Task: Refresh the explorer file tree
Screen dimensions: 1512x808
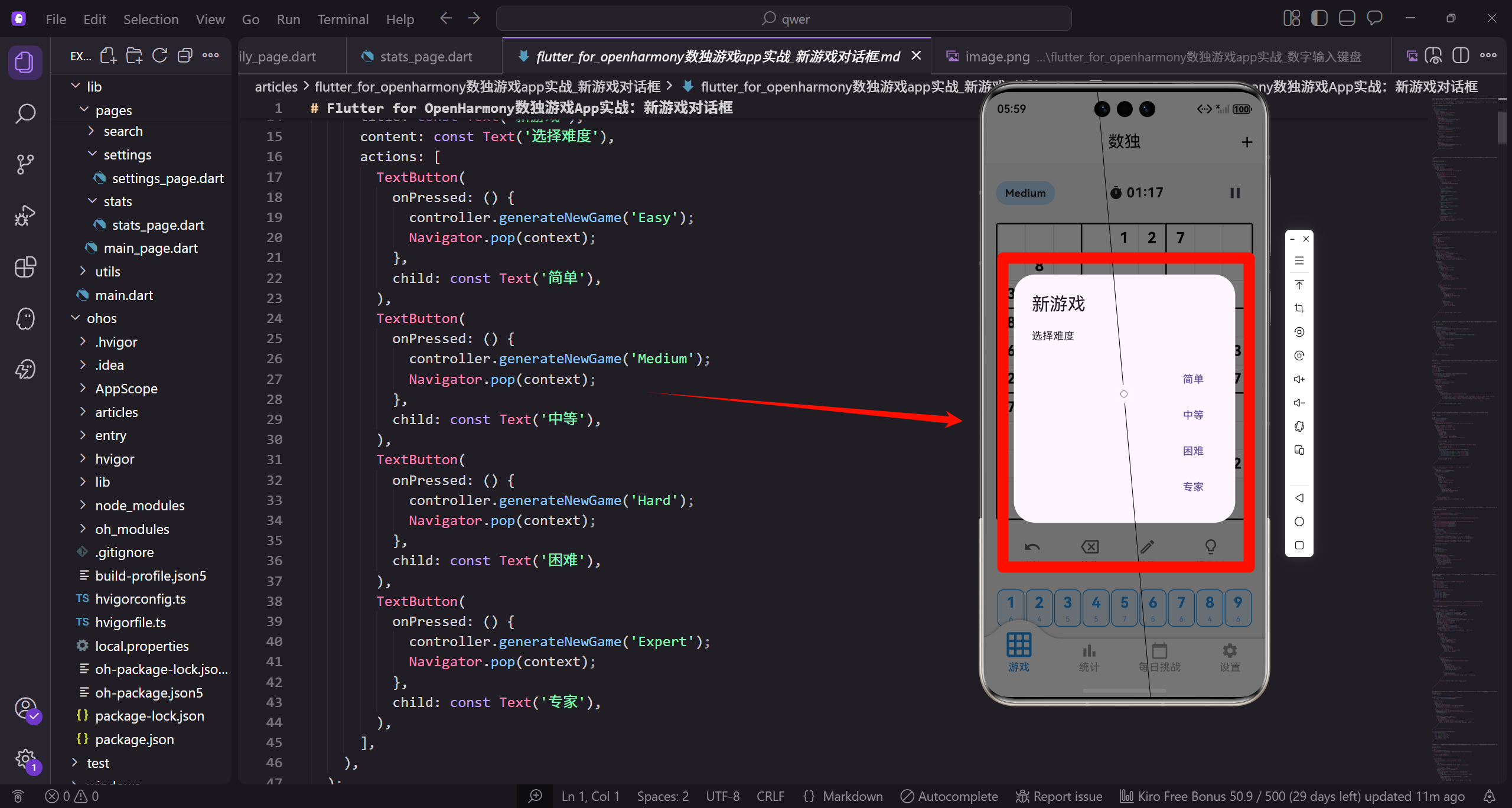Action: click(x=159, y=56)
